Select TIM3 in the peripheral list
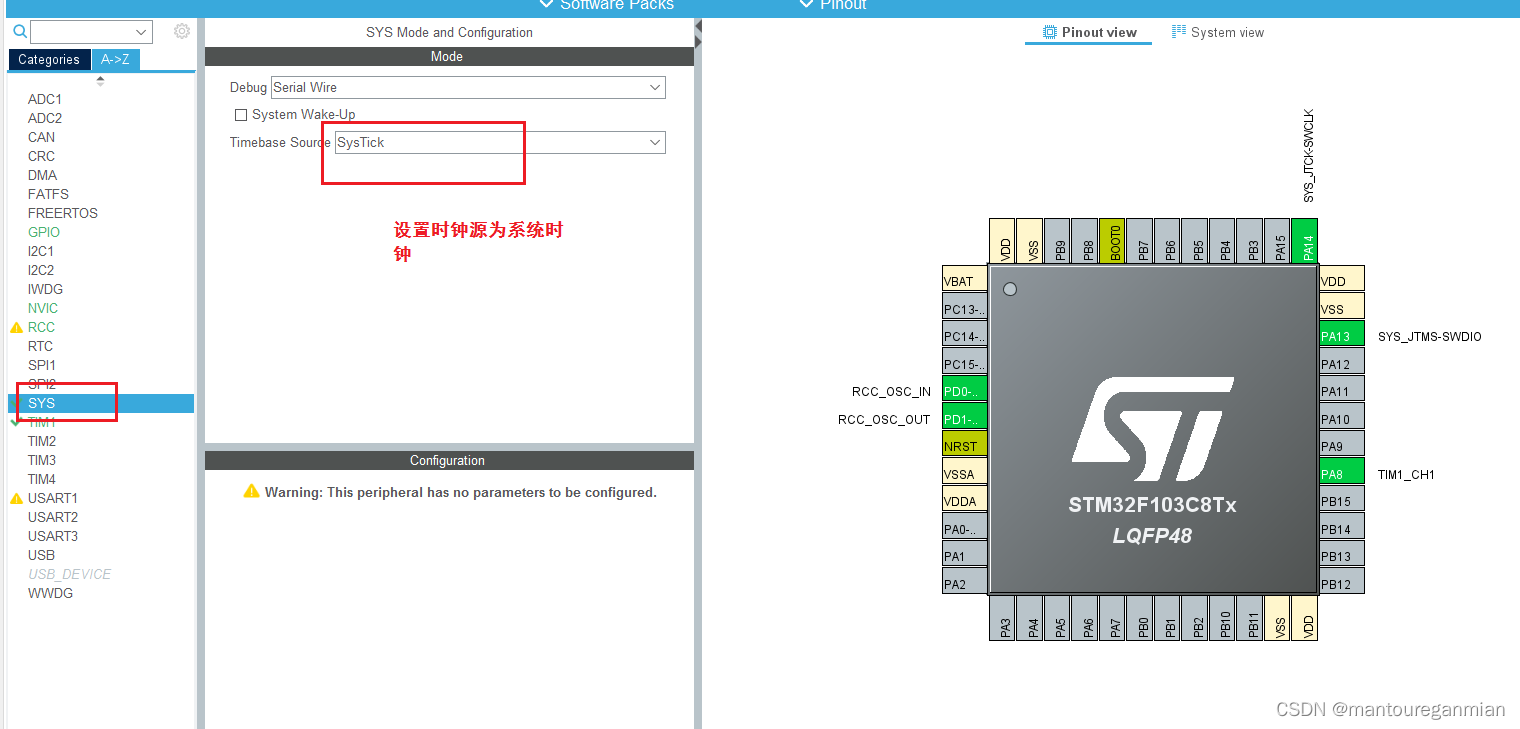 click(42, 460)
